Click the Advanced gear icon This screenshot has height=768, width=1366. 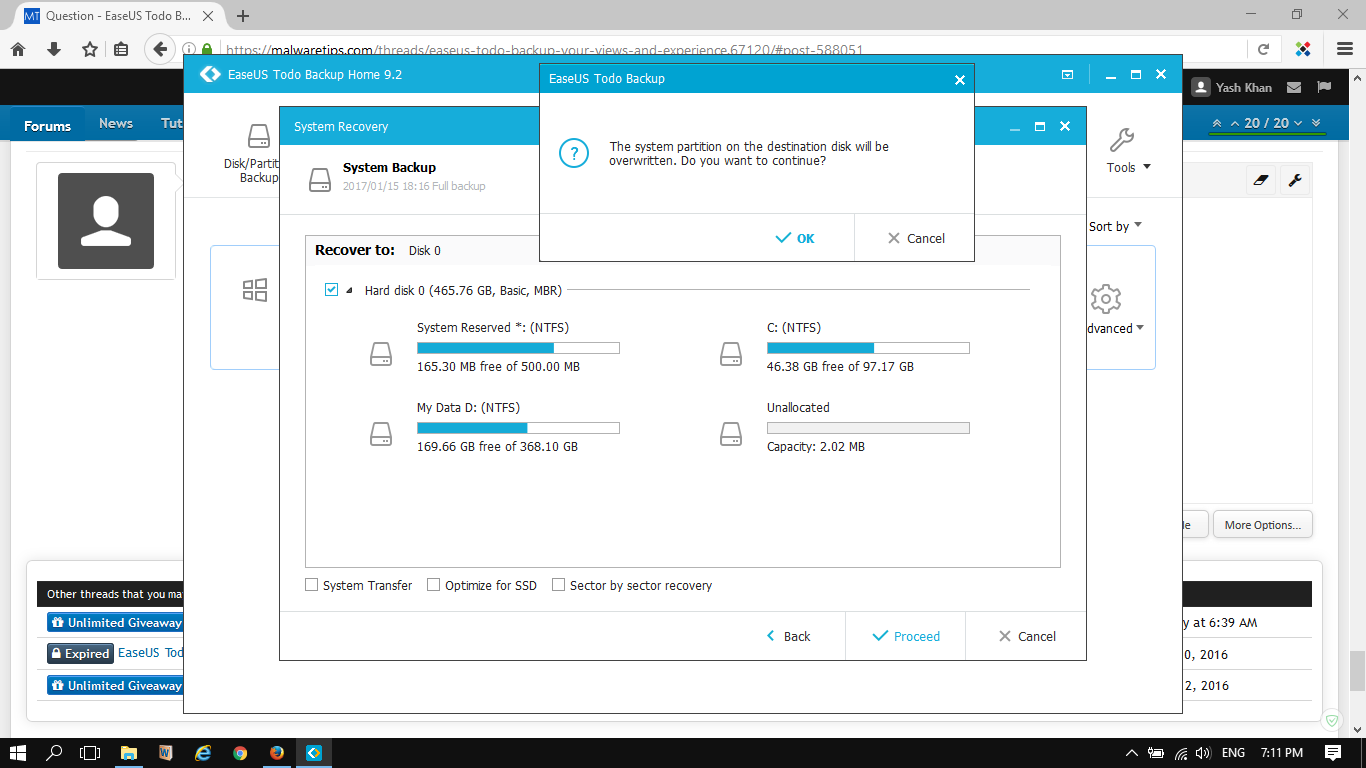(x=1105, y=298)
